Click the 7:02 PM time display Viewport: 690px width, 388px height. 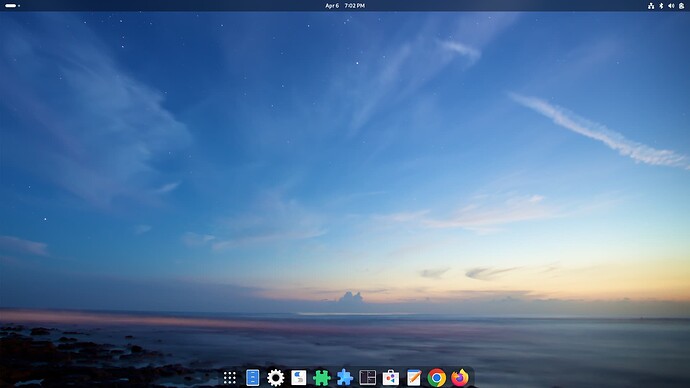coord(355,6)
